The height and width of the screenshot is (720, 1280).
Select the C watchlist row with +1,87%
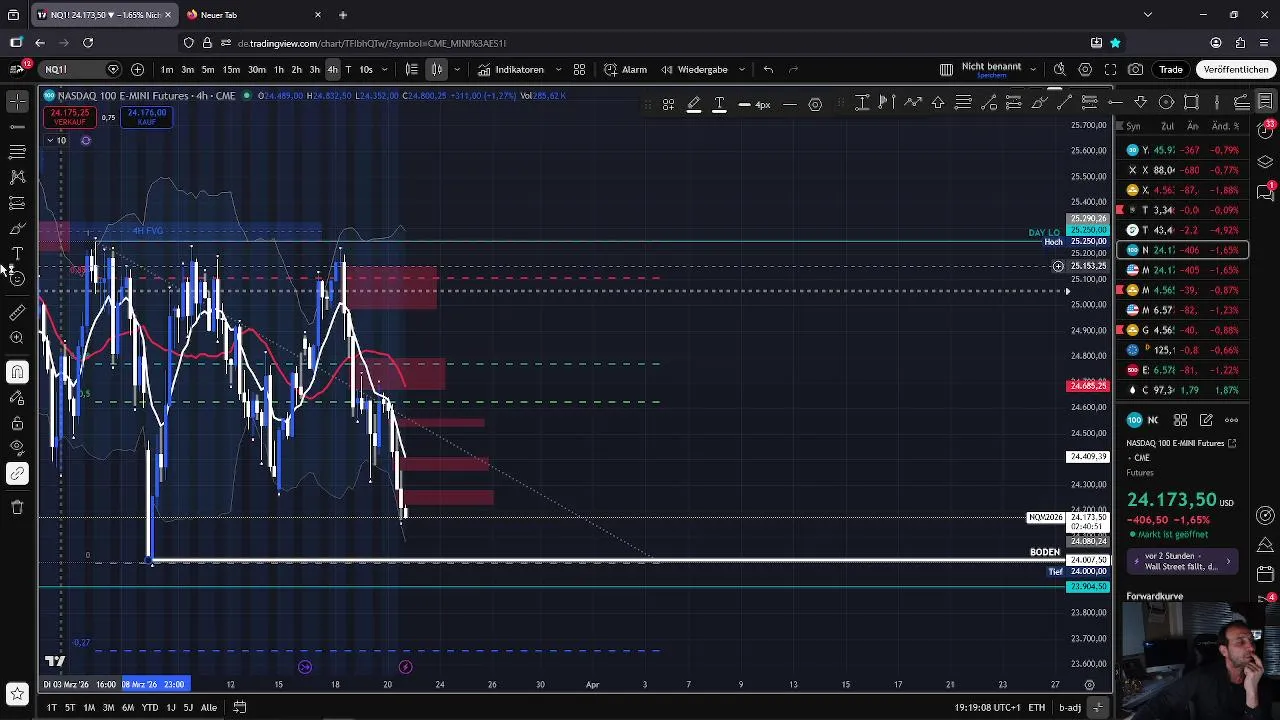tap(1182, 390)
